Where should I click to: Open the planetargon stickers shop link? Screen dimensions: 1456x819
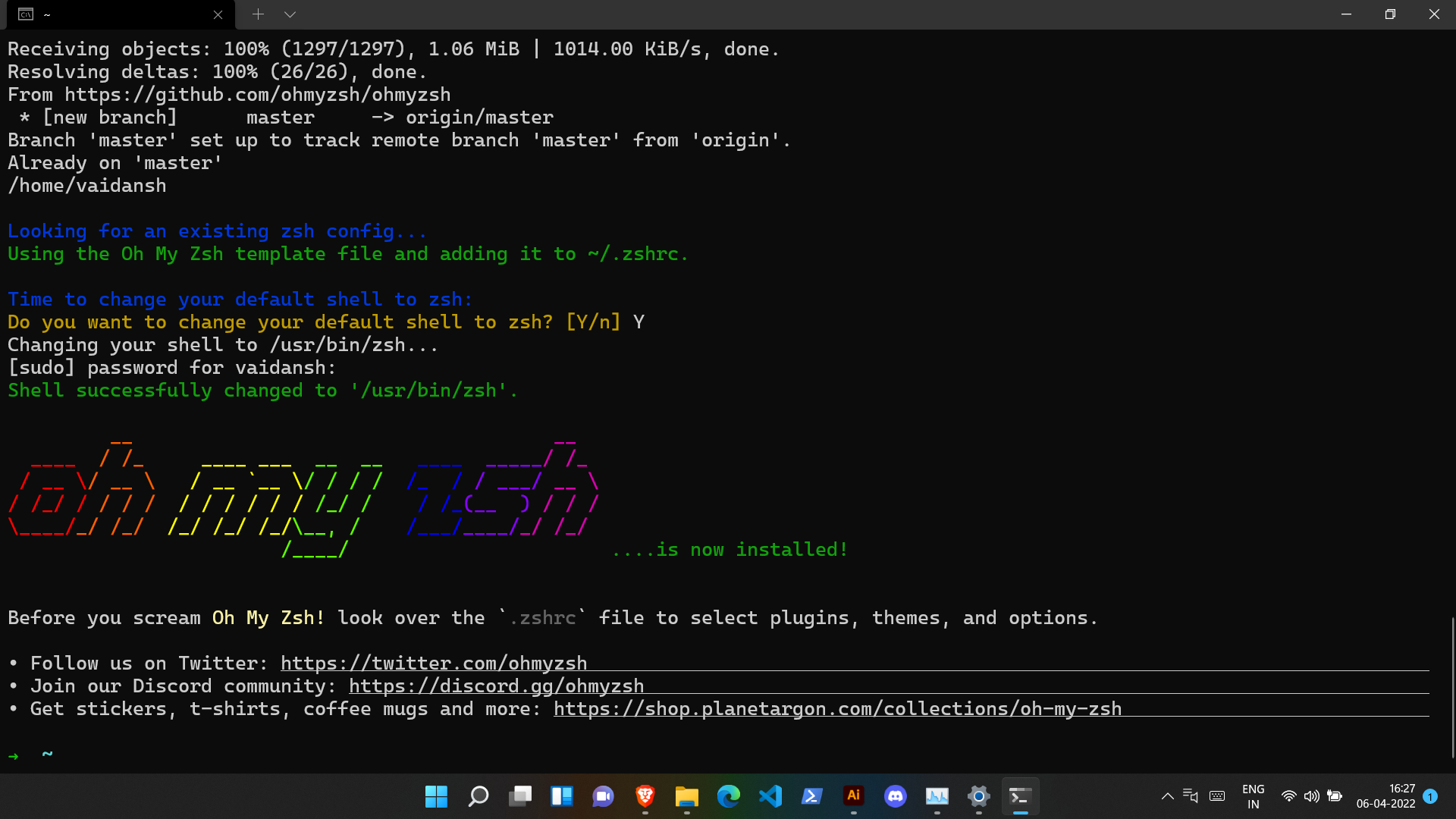(837, 709)
